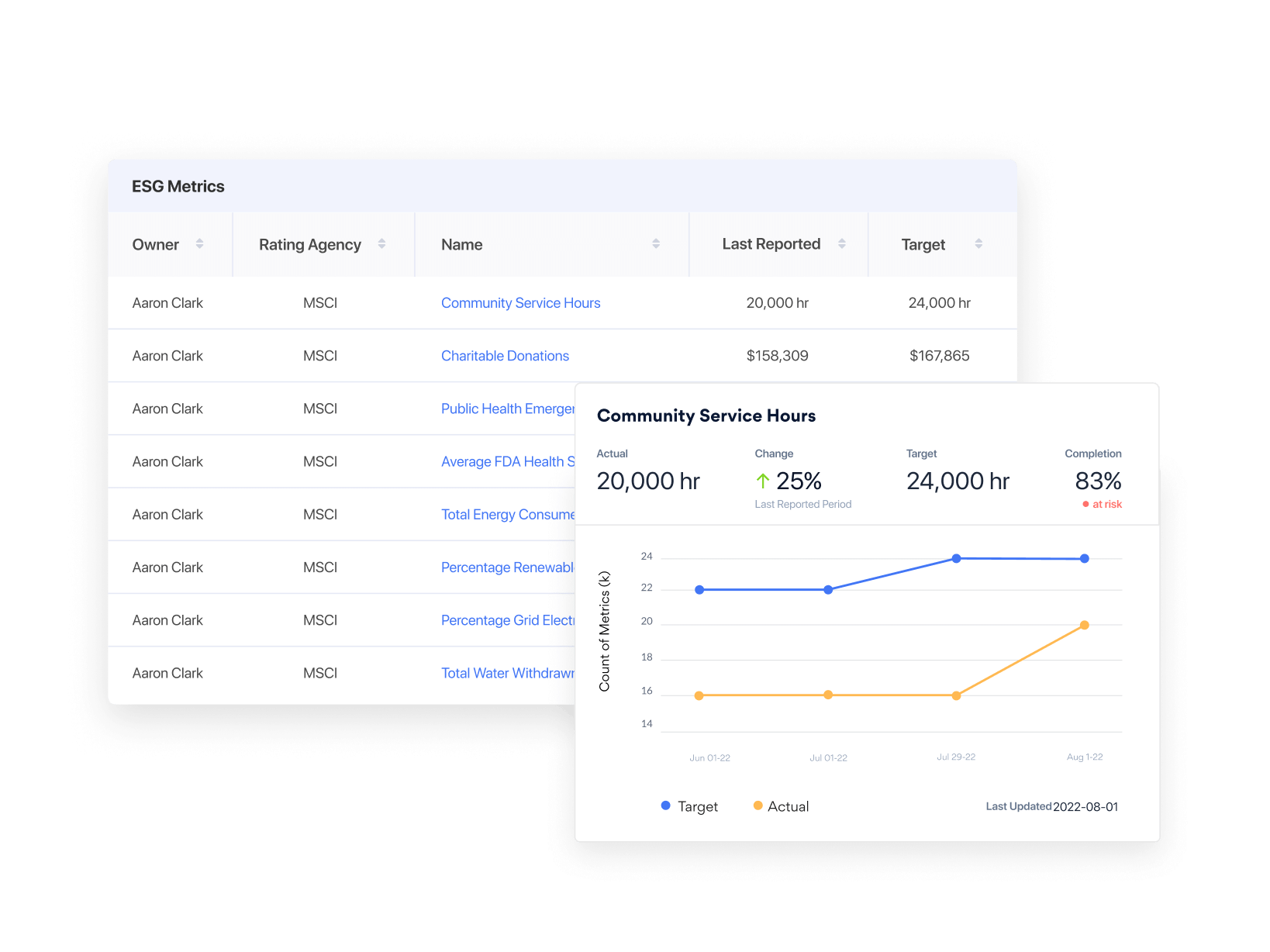This screenshot has height=952, width=1270.
Task: Open Total Energy Consumed metric
Action: click(507, 515)
